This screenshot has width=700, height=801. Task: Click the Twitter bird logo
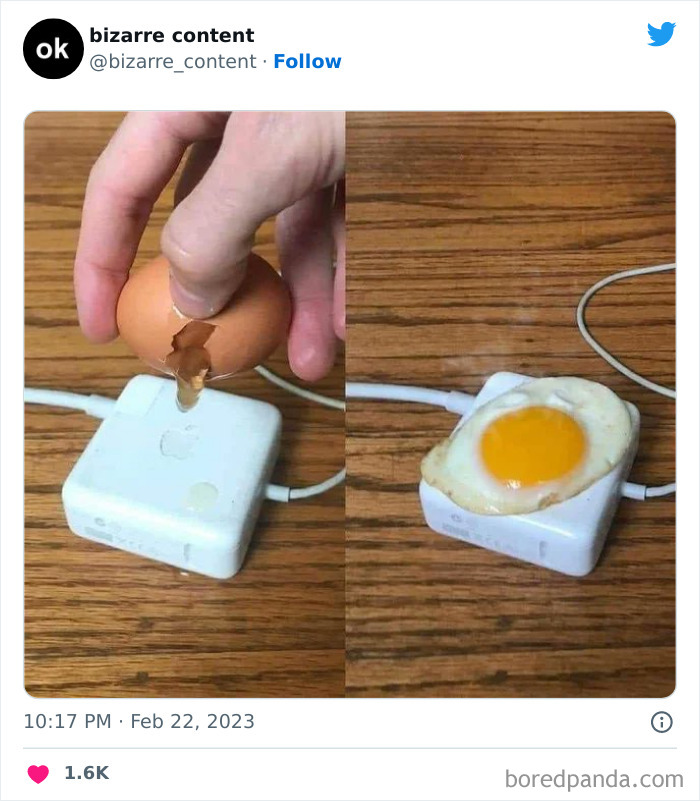click(661, 34)
